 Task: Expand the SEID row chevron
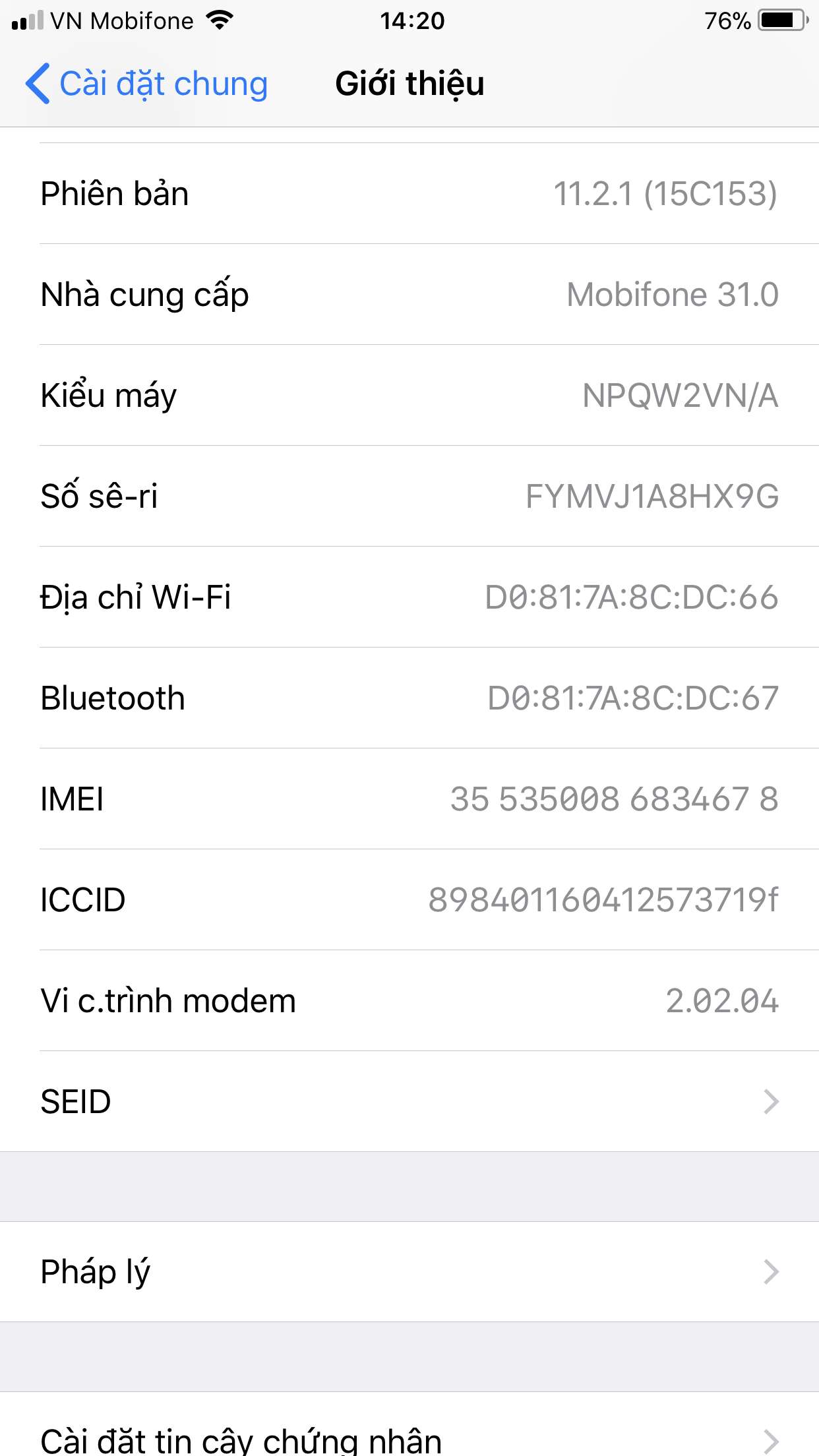coord(771,1102)
